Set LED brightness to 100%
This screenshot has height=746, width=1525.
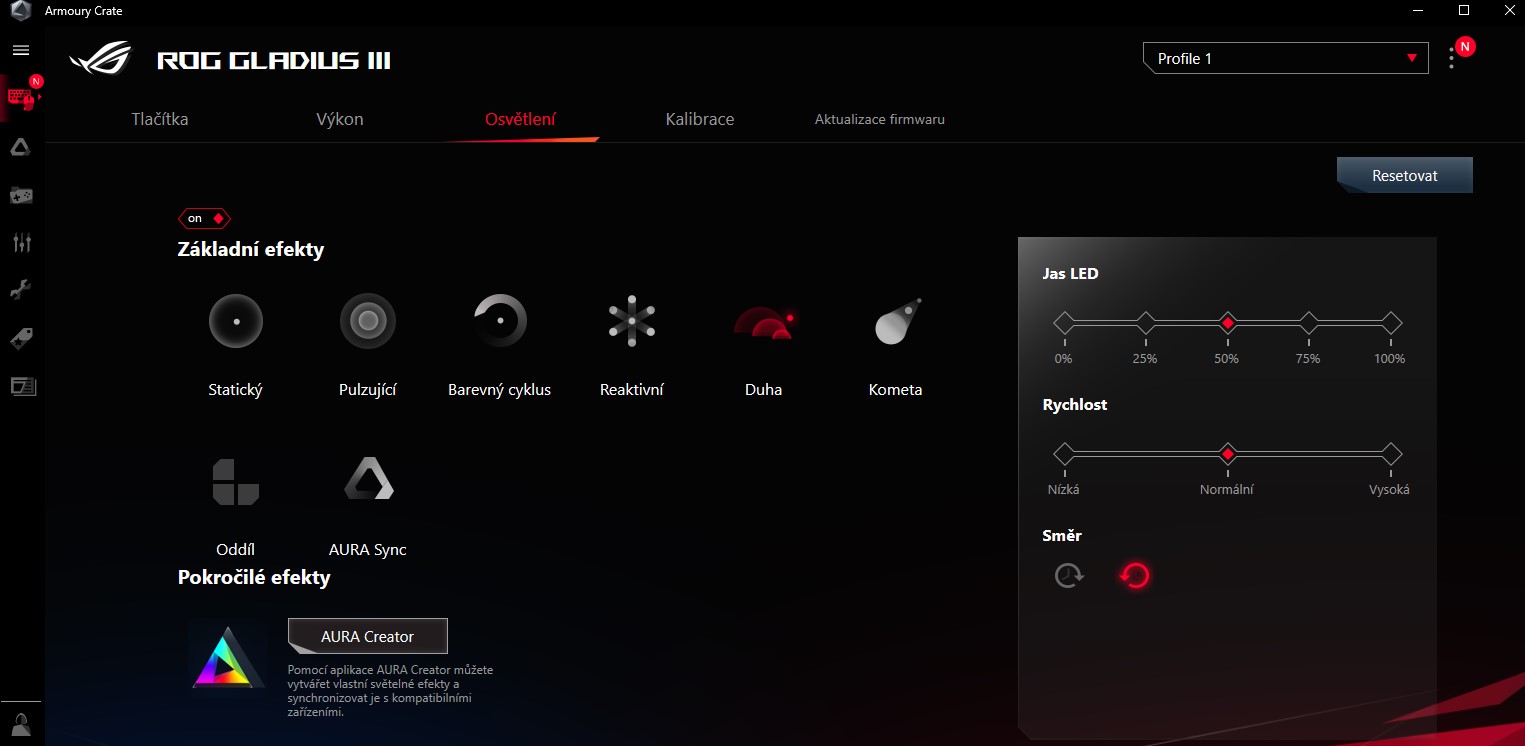[x=1391, y=323]
